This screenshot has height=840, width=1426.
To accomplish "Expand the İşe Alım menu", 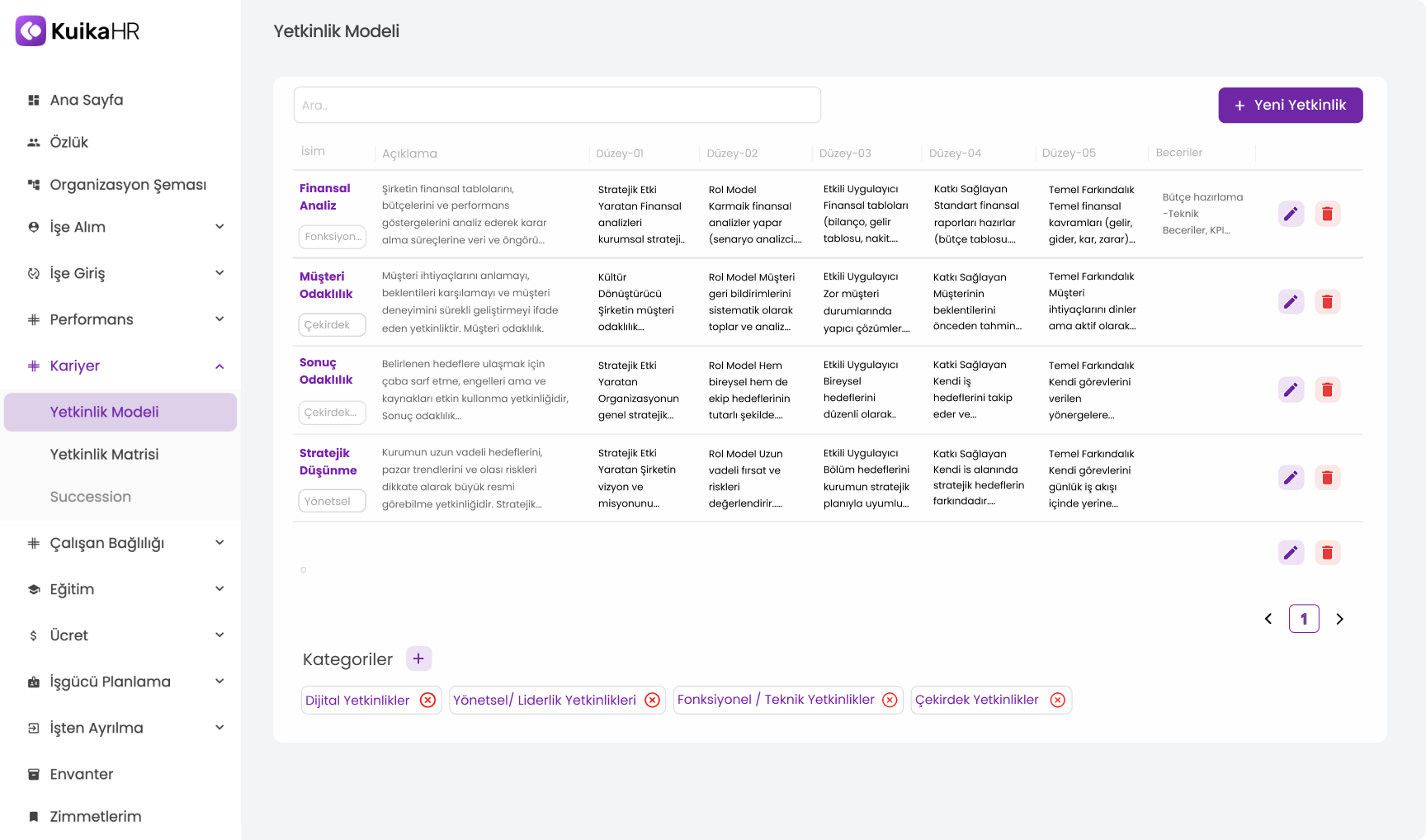I will 219,226.
